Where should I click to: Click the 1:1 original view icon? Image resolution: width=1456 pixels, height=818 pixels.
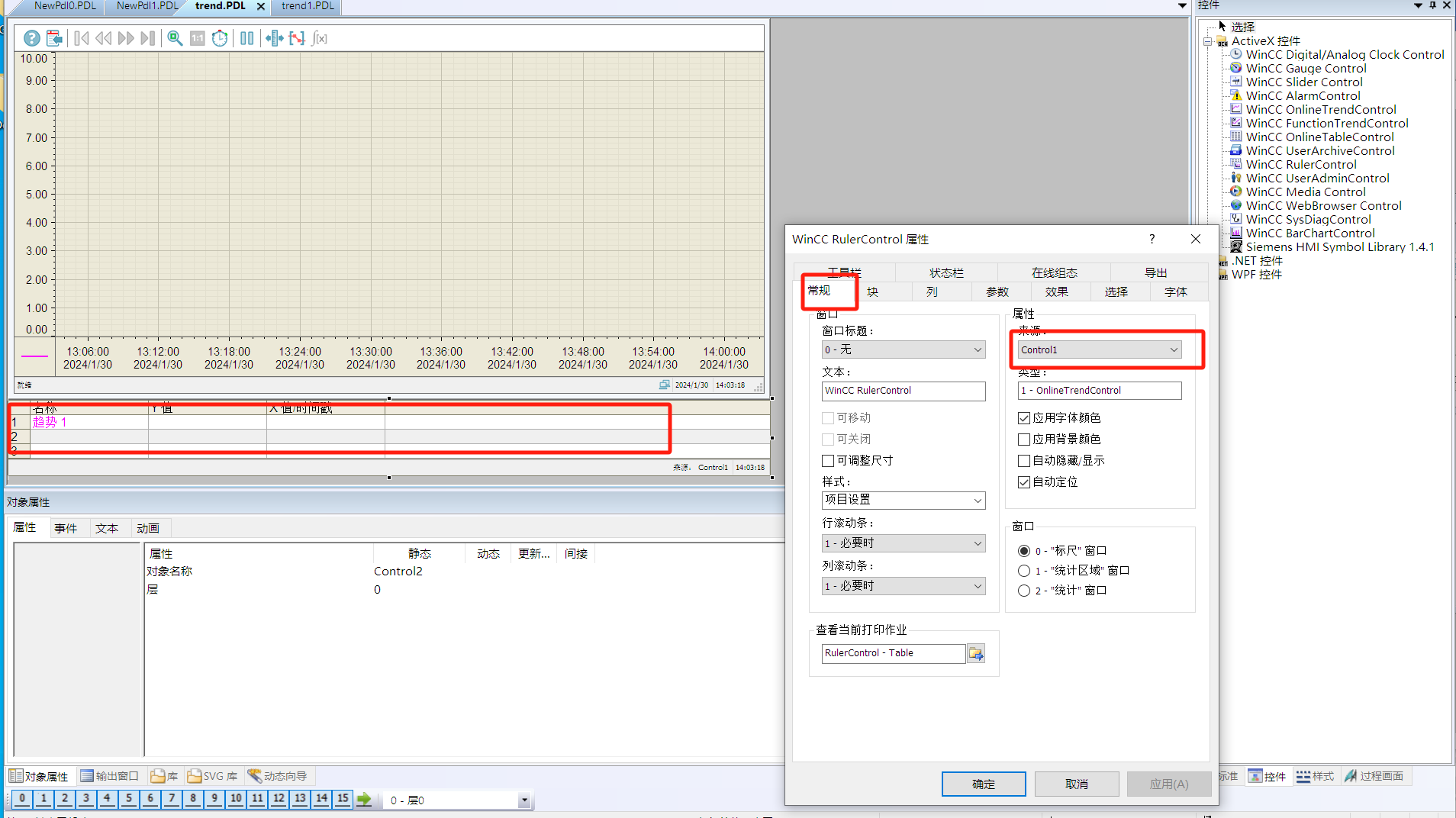tap(197, 38)
